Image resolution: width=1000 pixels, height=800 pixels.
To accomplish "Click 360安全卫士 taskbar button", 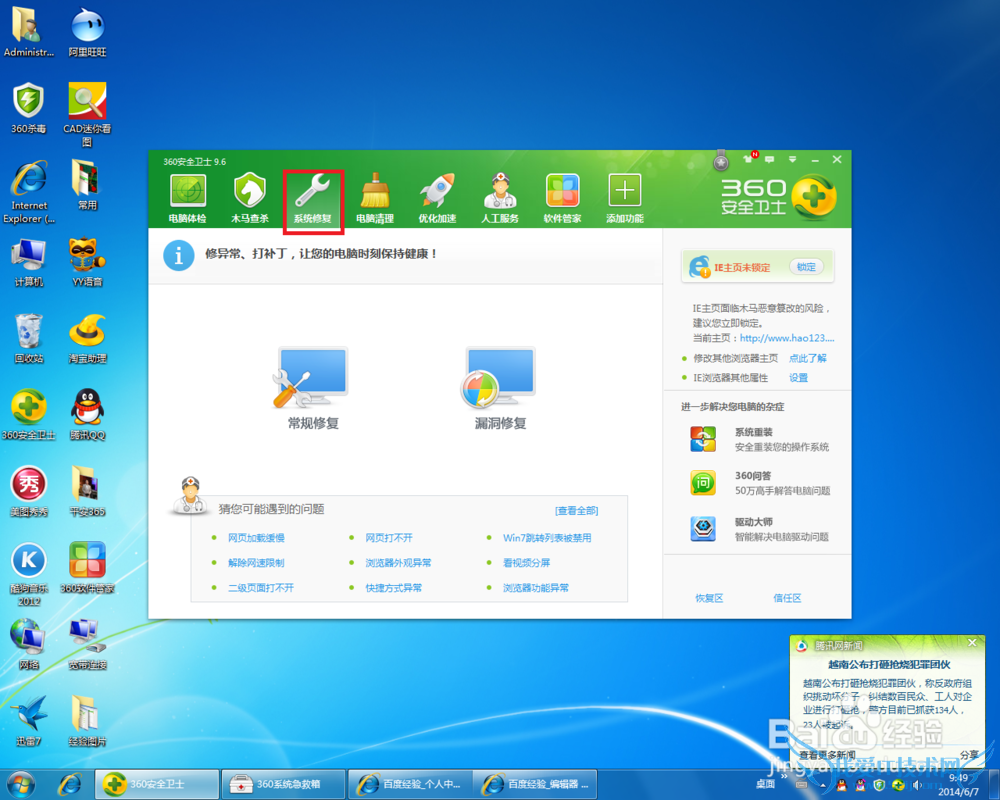I will pos(157,784).
